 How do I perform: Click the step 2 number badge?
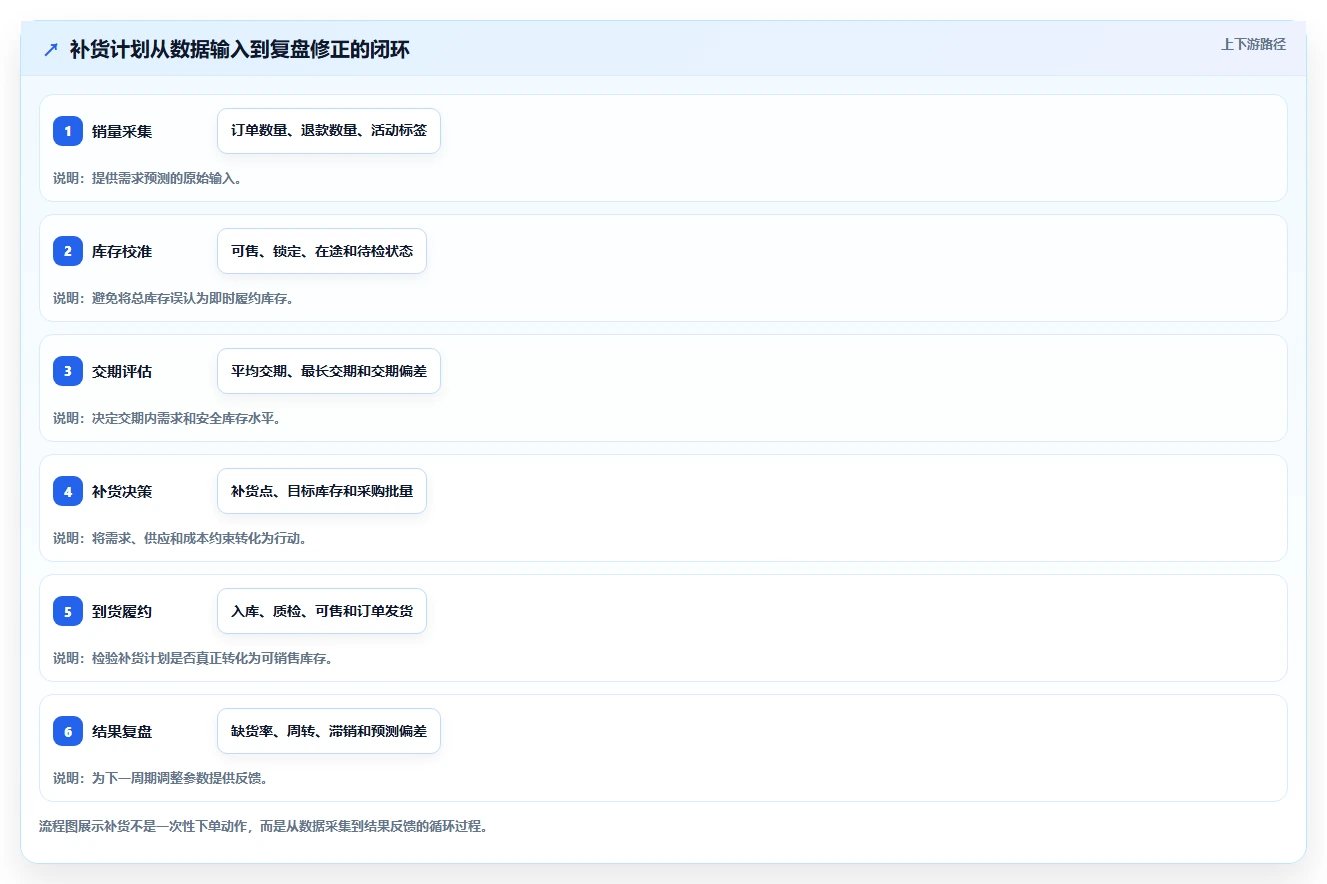pos(68,251)
